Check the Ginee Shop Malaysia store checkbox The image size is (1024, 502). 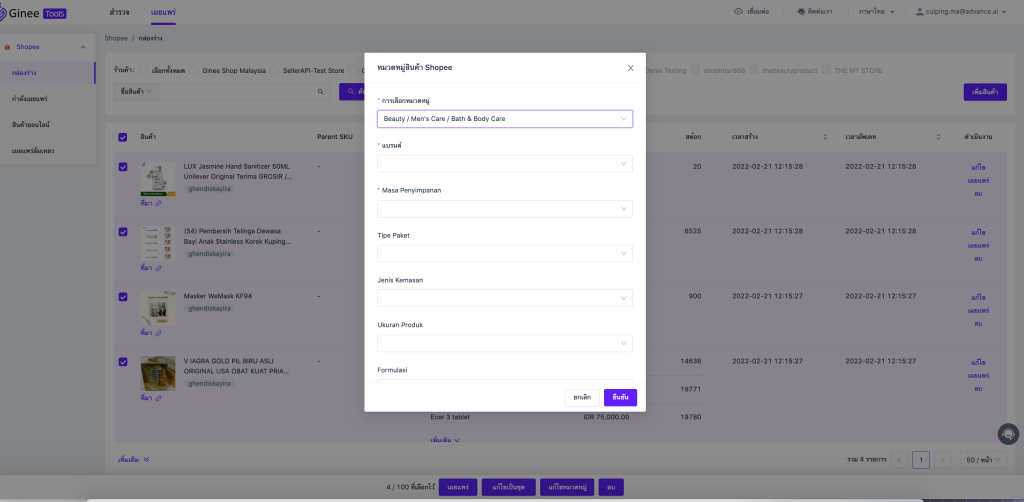click(194, 71)
